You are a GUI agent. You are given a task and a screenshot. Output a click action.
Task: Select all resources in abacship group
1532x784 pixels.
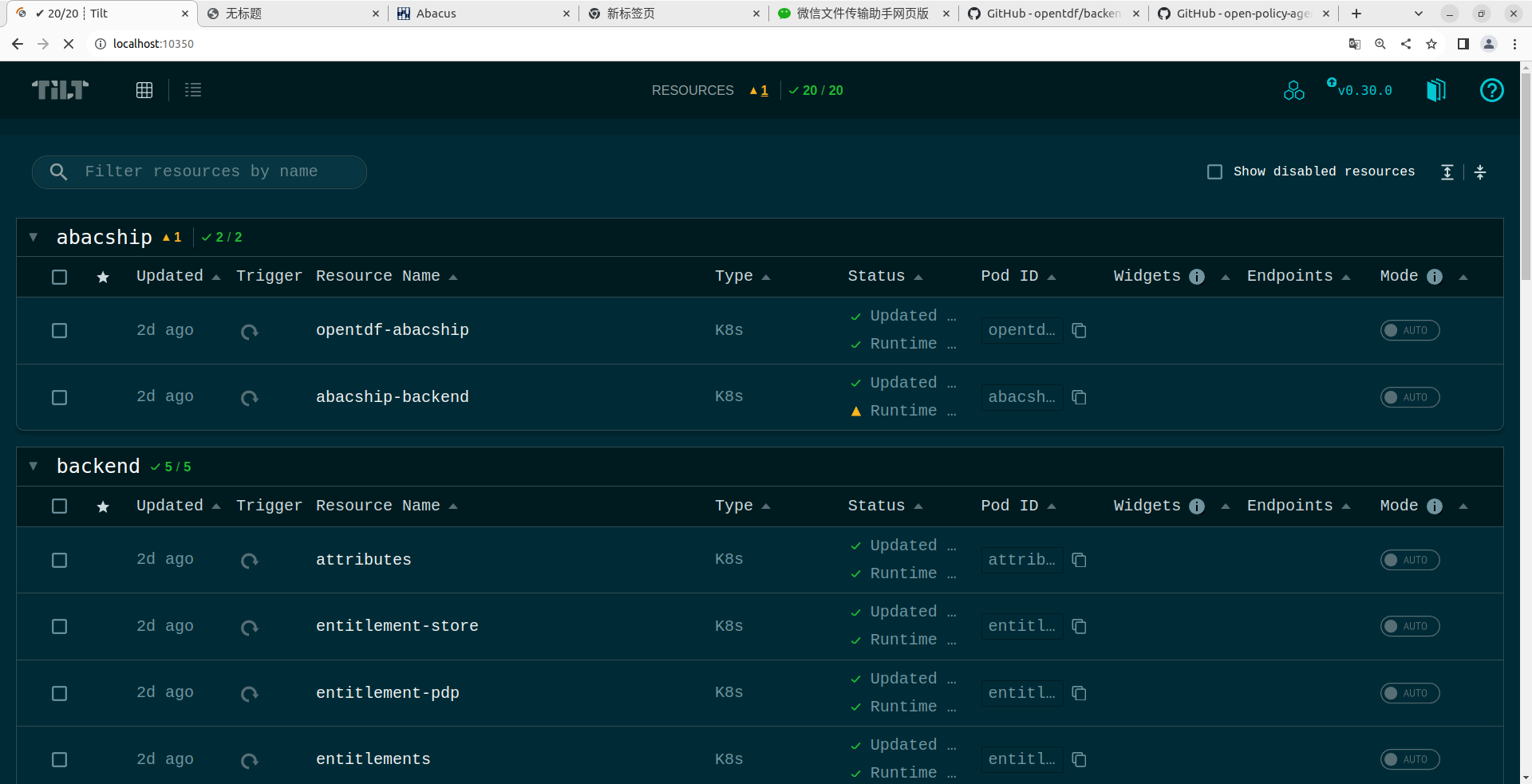point(59,277)
